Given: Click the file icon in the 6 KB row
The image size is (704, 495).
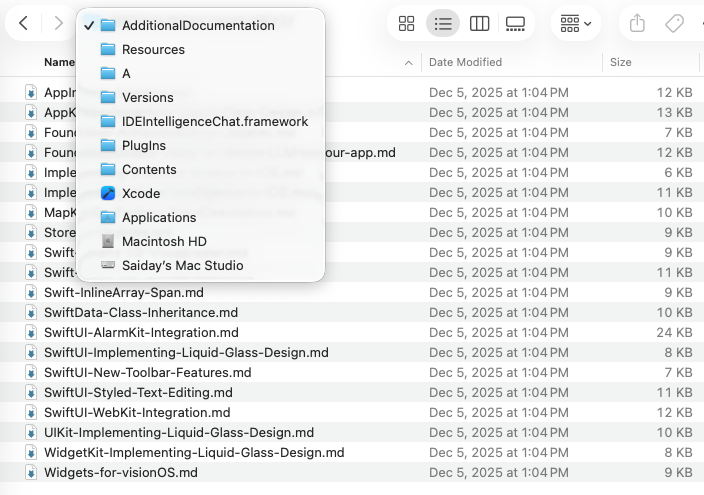Looking at the screenshot, I should 31,172.
